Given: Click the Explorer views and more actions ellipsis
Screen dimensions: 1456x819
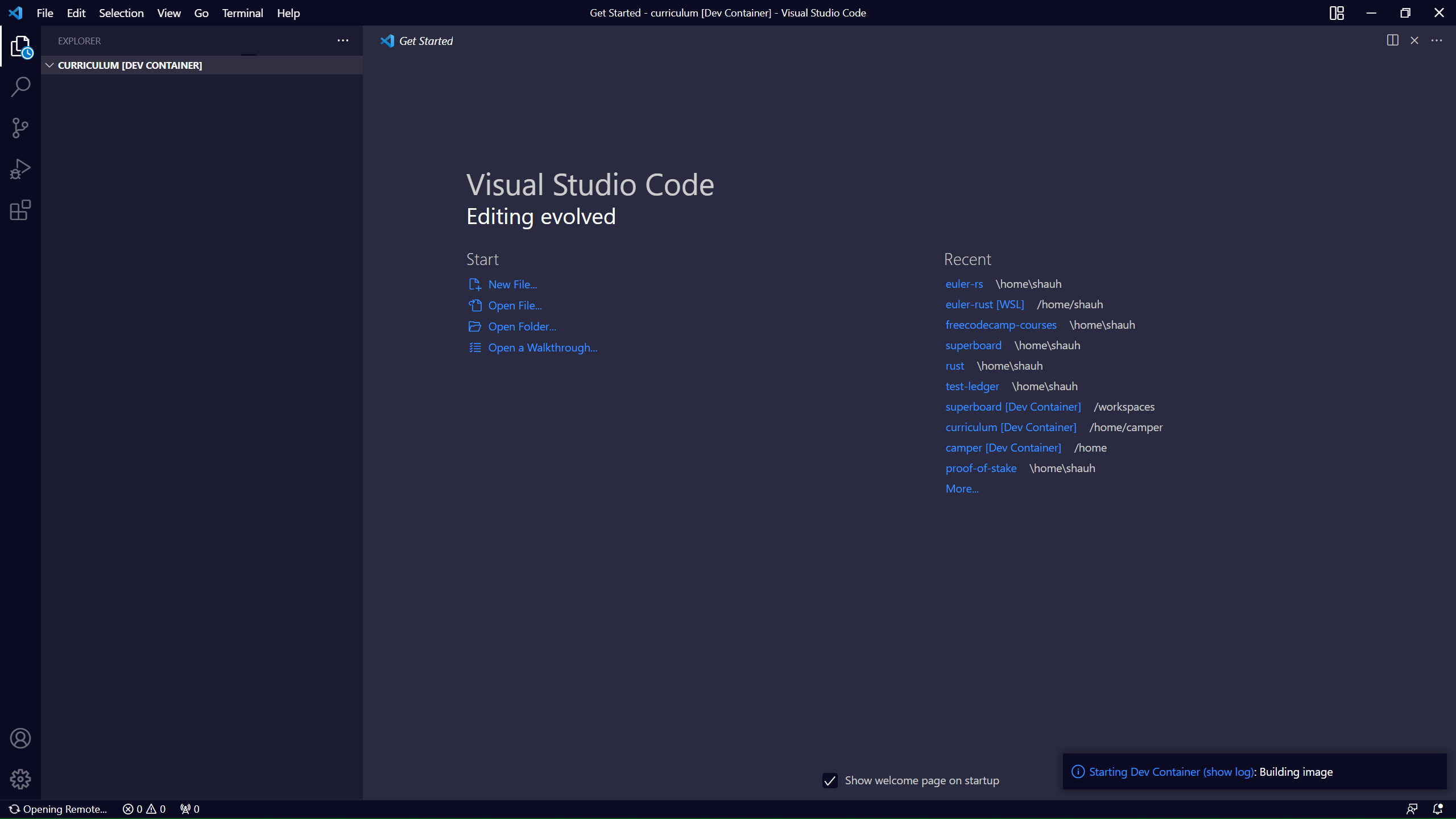Looking at the screenshot, I should (x=343, y=40).
